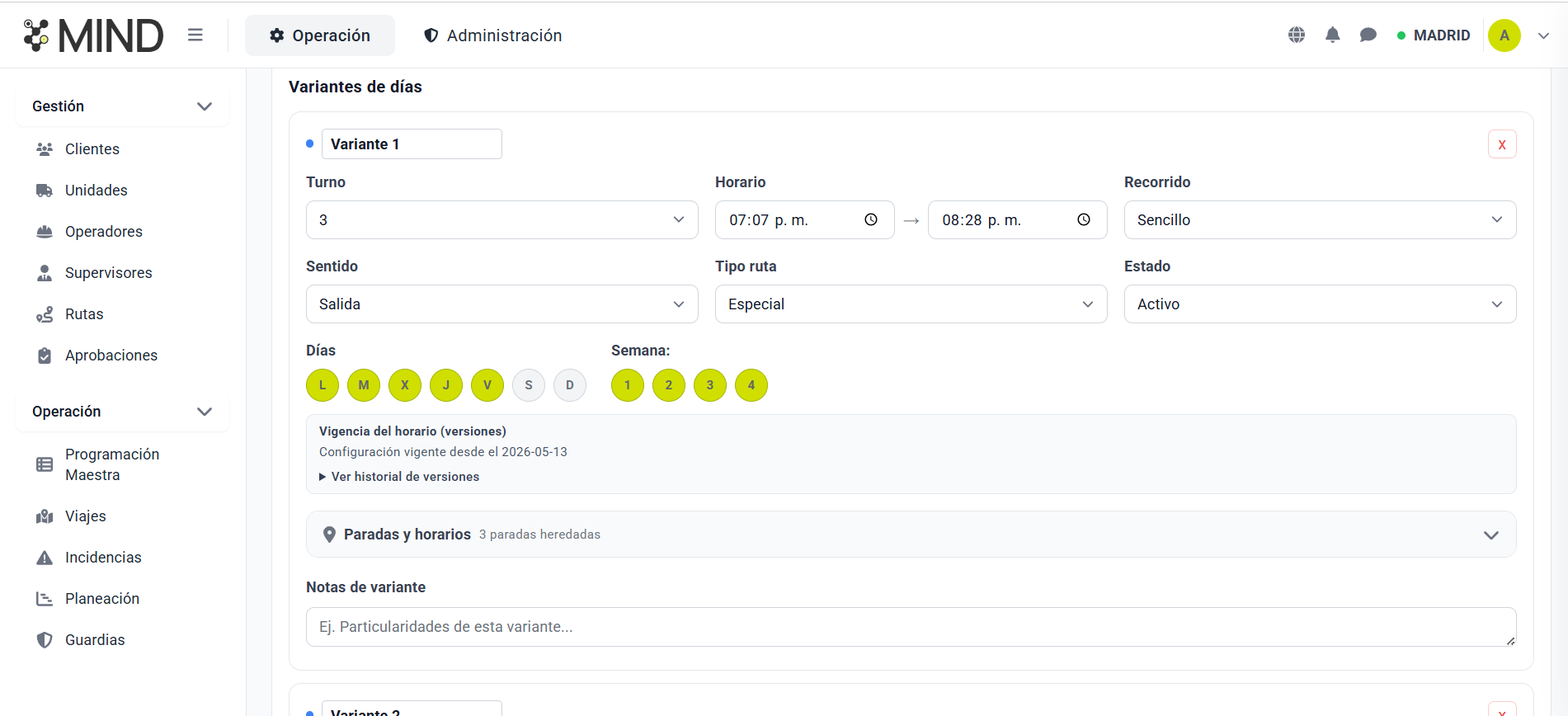1568x716 pixels.
Task: Switch to the Operación tab
Action: click(x=320, y=35)
